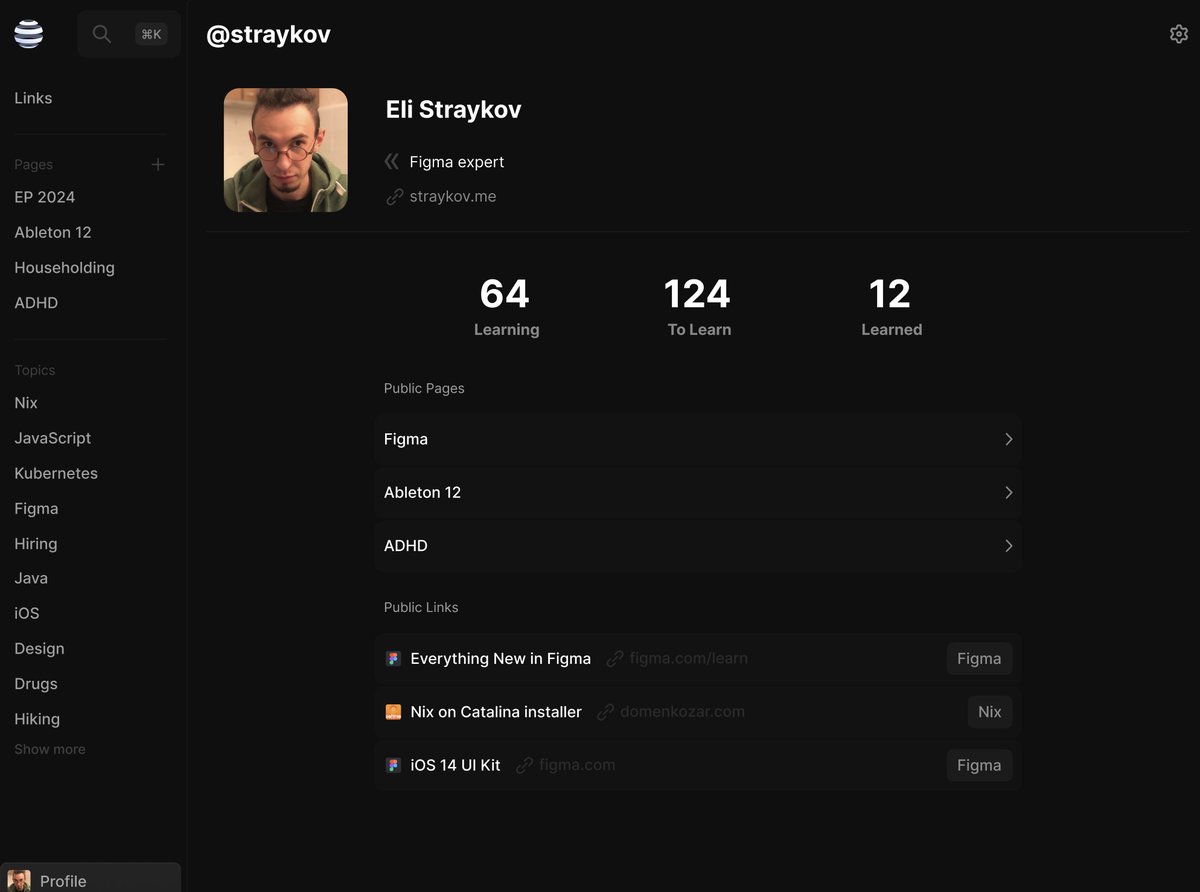Select the Hiring topic
Screen dimensions: 1200x892
36,543
